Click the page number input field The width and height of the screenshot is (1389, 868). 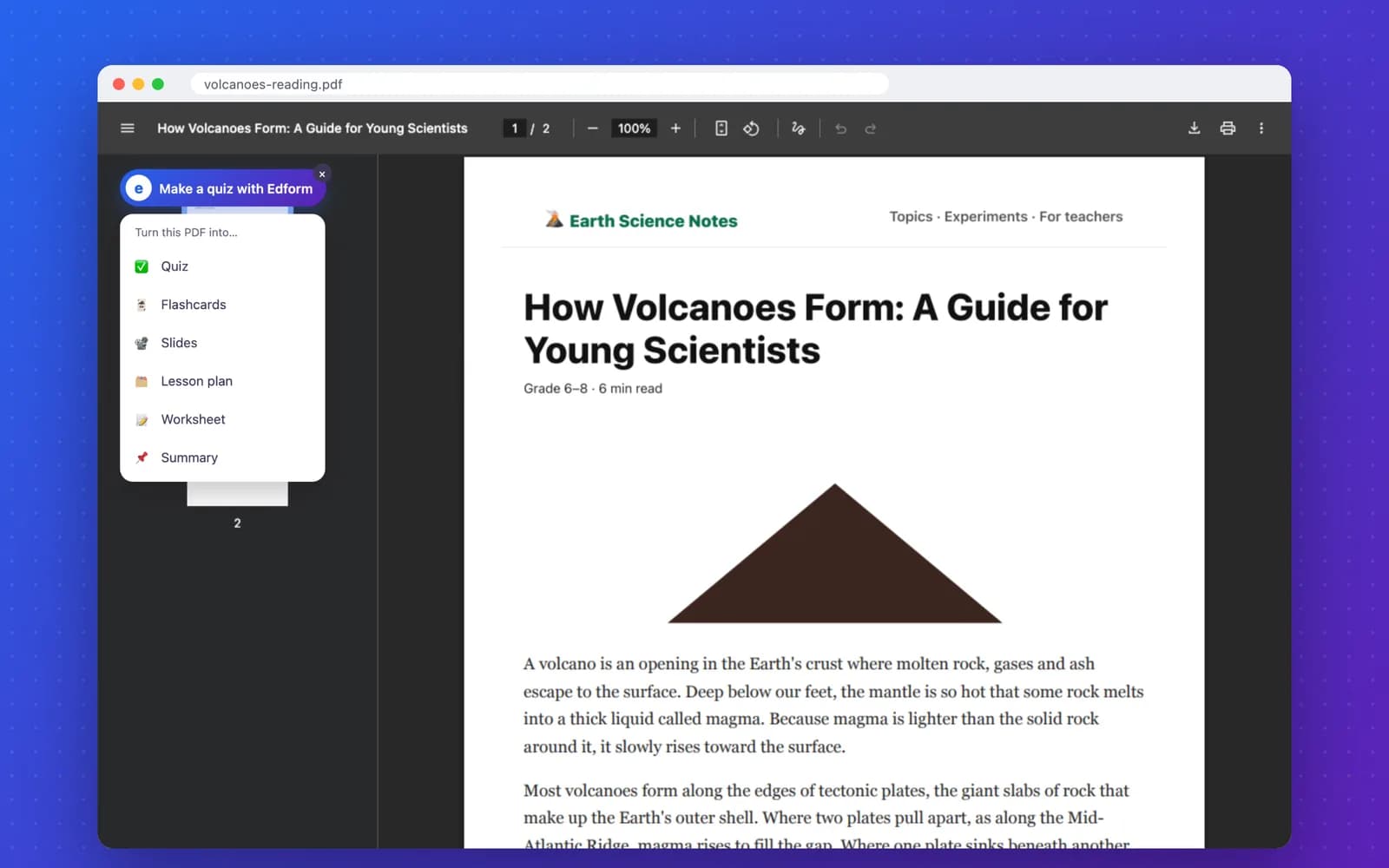pos(514,128)
